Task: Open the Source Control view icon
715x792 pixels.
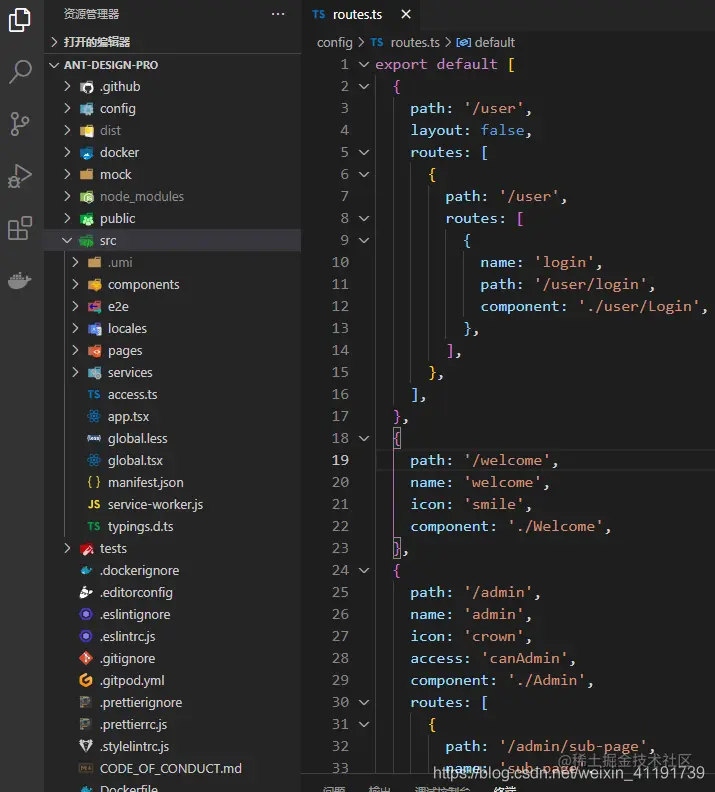Action: tap(20, 124)
